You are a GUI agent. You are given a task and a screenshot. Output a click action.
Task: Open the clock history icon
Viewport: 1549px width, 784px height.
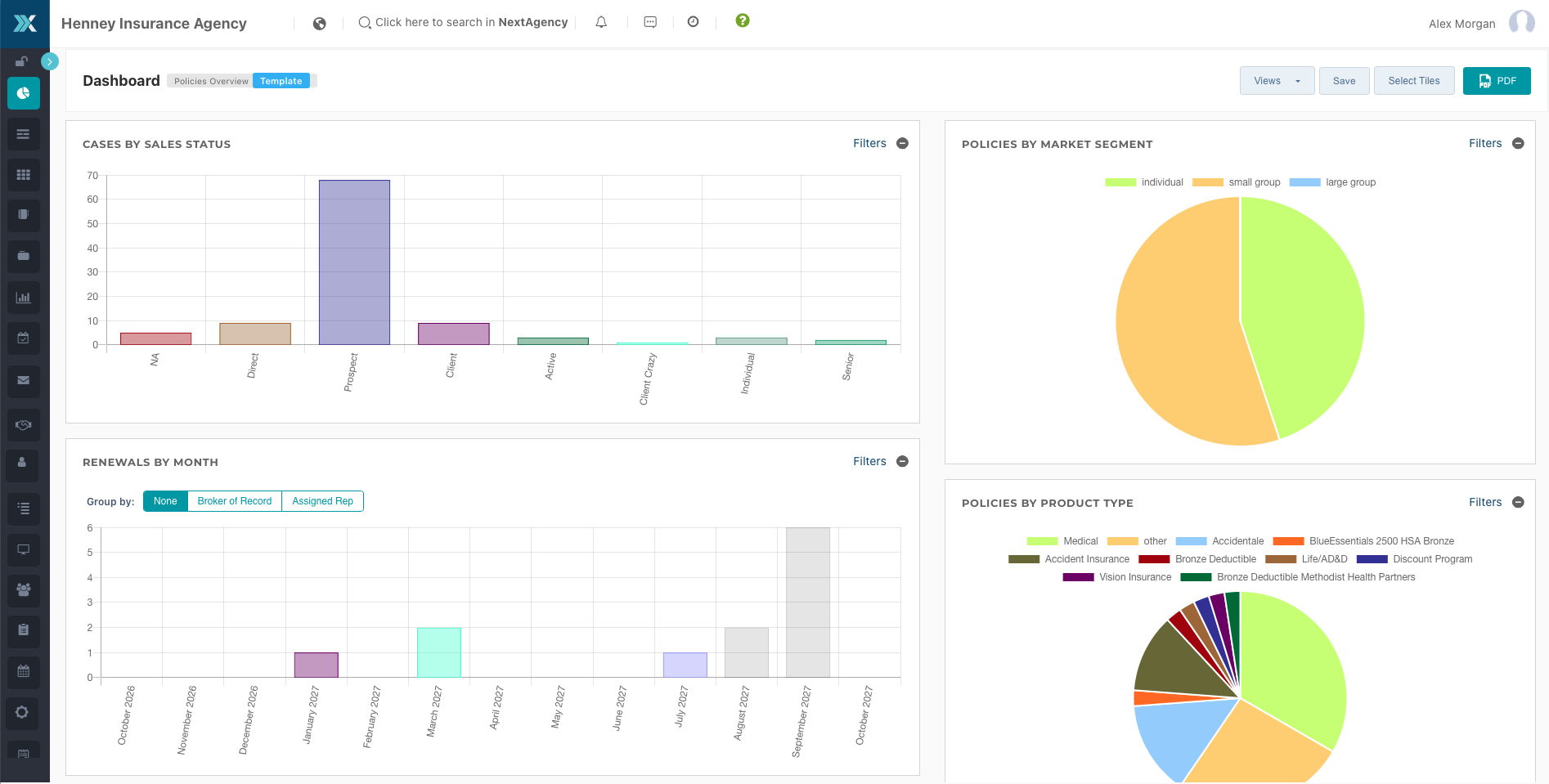coord(693,22)
